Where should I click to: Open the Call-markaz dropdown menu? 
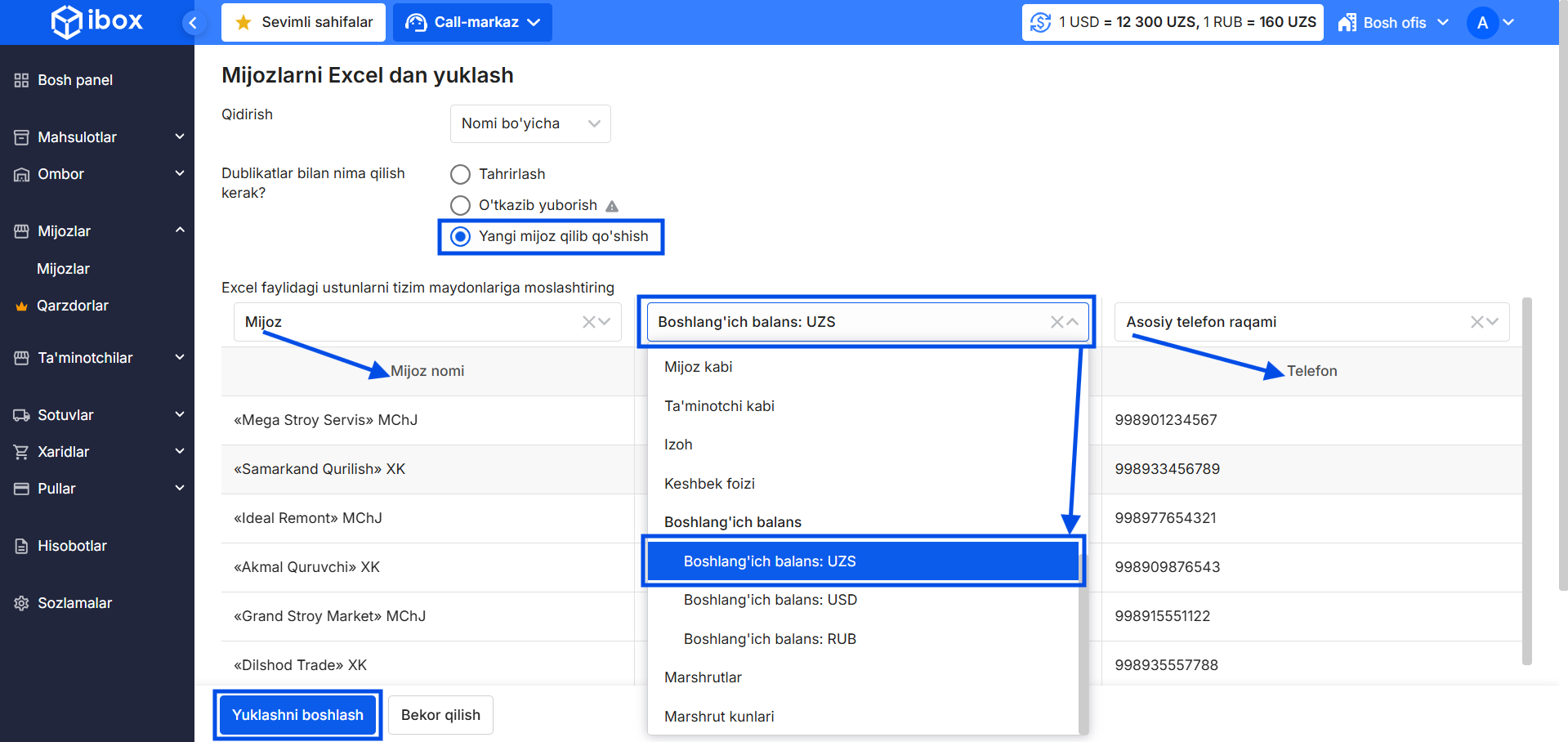point(472,22)
